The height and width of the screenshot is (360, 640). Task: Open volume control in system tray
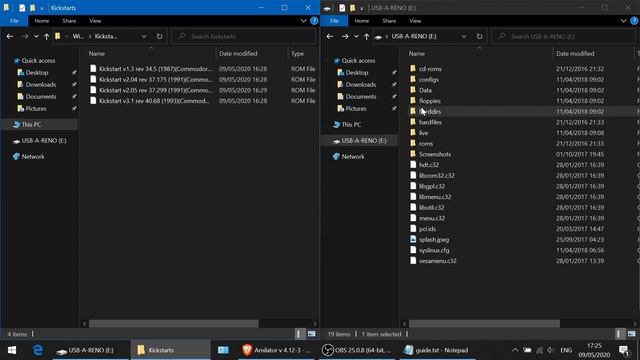[551, 350]
